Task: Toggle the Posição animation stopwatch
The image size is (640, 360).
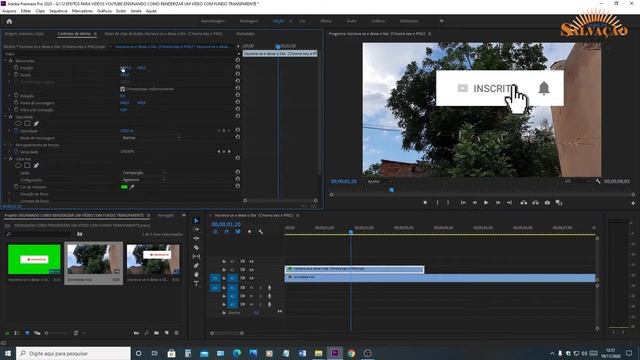Action: click(16, 68)
